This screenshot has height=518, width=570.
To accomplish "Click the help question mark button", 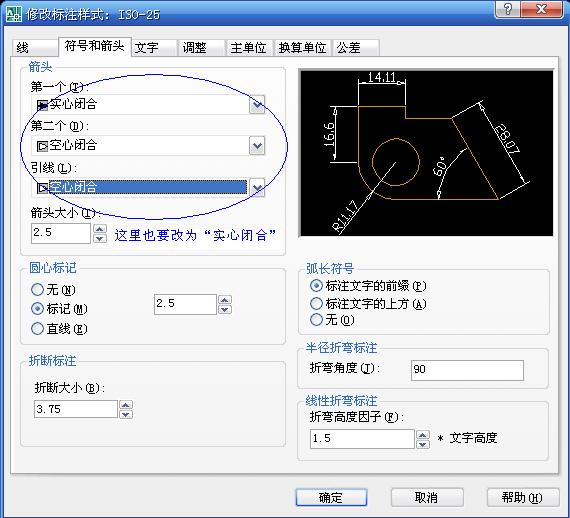I will (x=508, y=9).
